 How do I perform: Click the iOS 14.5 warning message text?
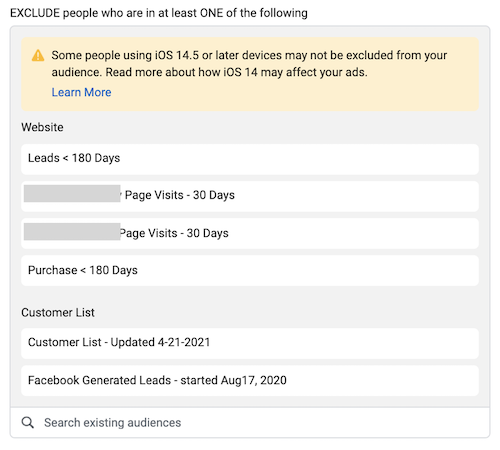[x=249, y=64]
